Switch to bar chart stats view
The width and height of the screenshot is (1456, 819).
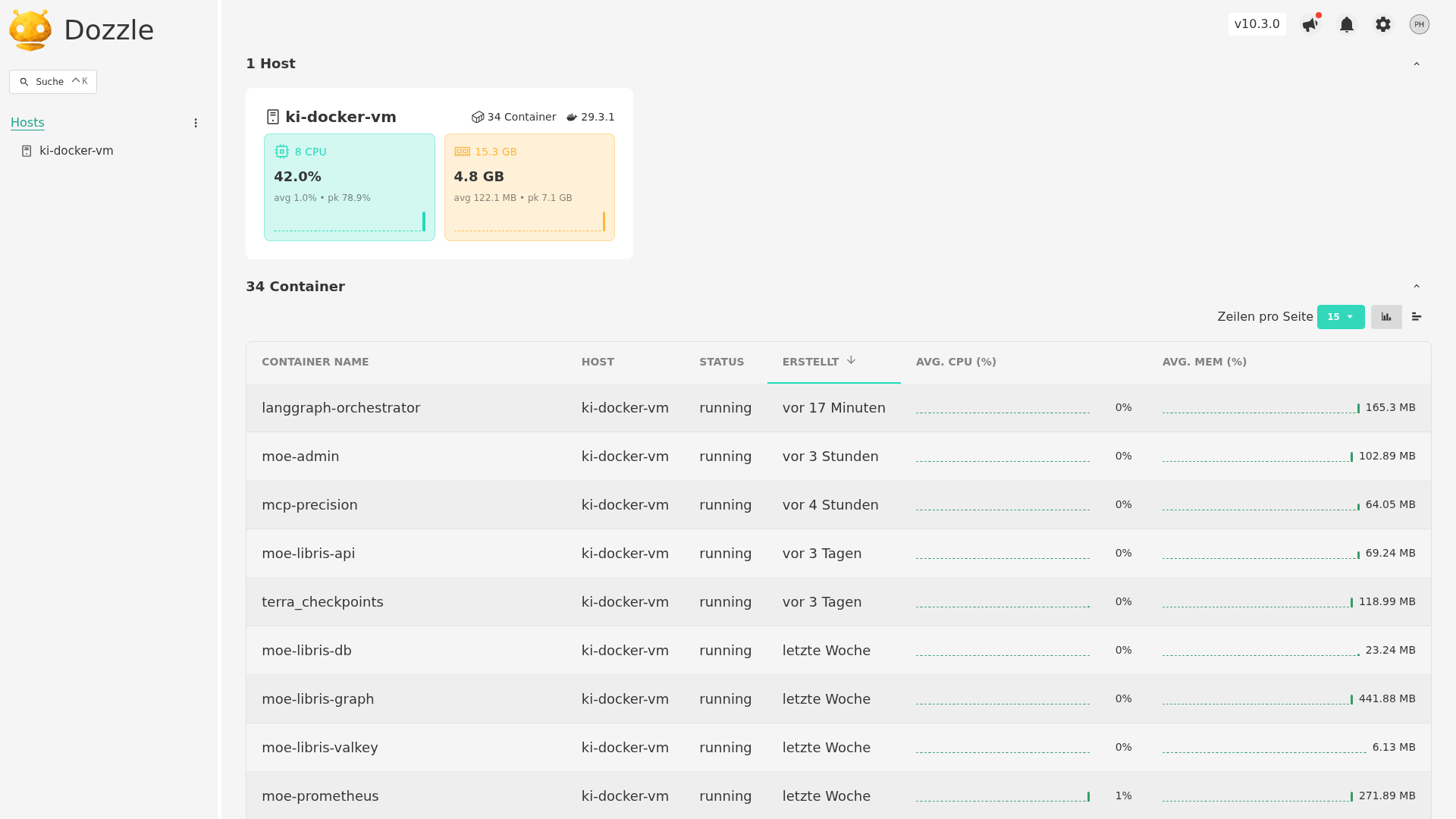pyautogui.click(x=1385, y=317)
